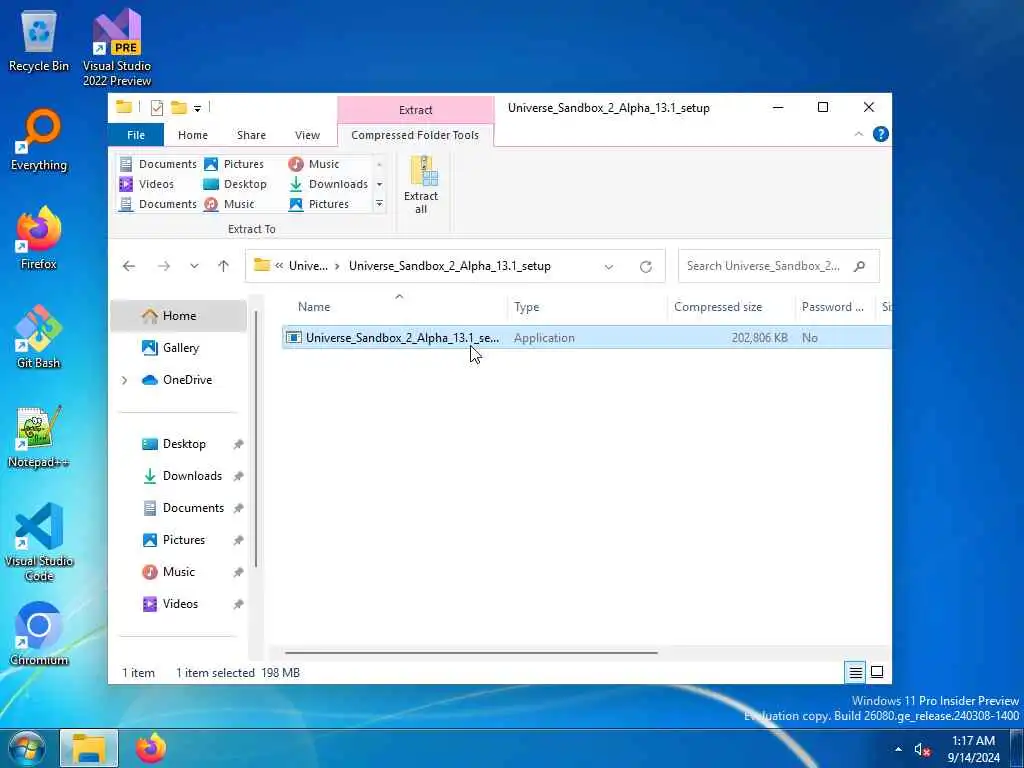This screenshot has height=768, width=1024.
Task: Sort by the Name column header
Action: 394,307
